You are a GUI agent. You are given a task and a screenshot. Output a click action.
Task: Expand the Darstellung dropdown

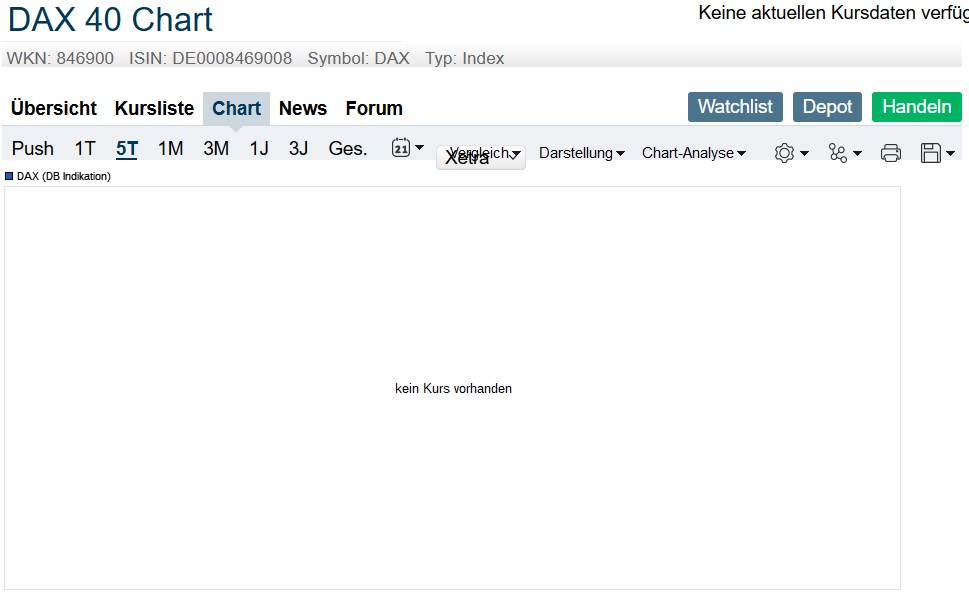[x=582, y=153]
